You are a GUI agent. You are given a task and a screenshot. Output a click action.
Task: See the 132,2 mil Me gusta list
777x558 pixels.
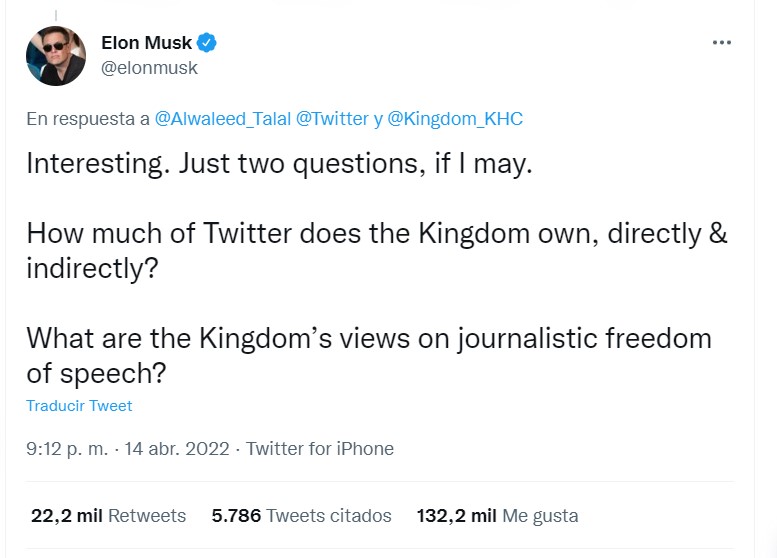tap(497, 516)
